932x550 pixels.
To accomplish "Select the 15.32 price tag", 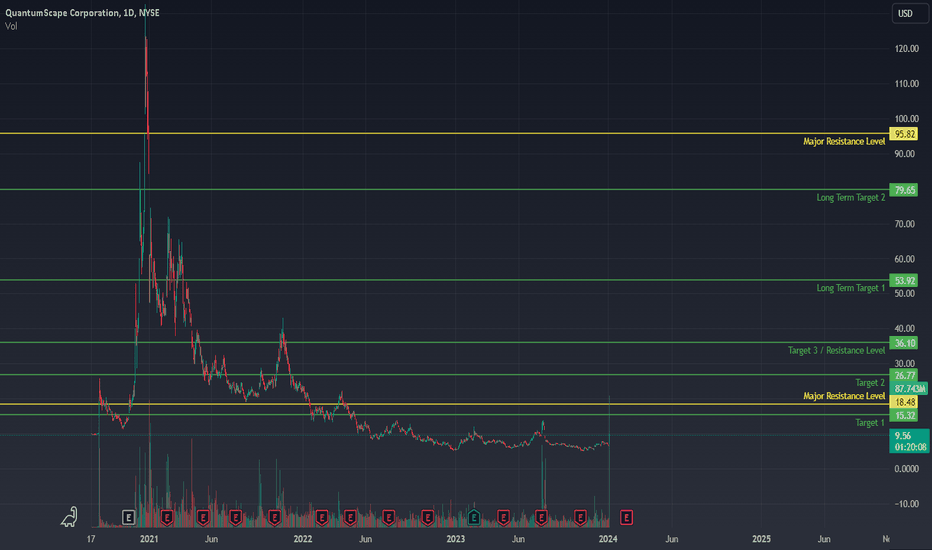I will pyautogui.click(x=903, y=416).
